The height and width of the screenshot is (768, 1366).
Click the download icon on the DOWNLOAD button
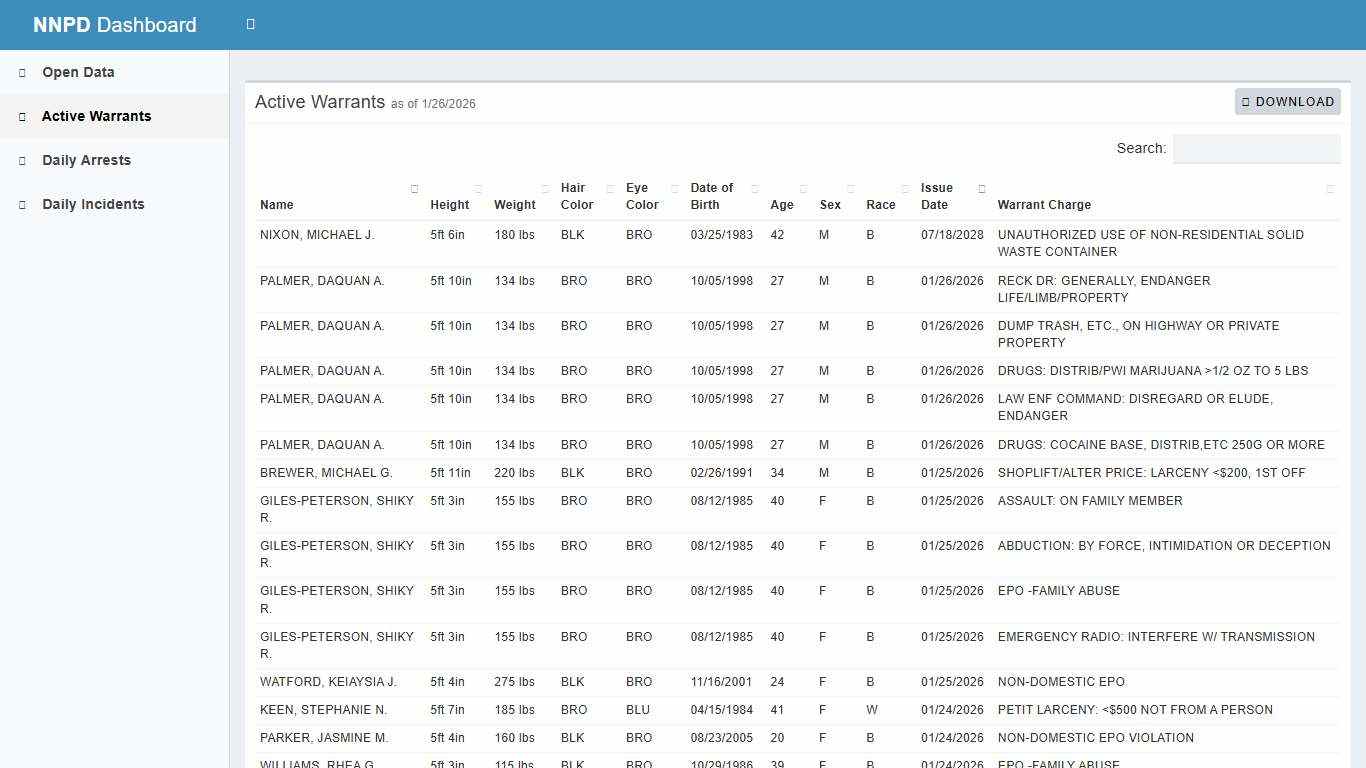coord(1246,101)
